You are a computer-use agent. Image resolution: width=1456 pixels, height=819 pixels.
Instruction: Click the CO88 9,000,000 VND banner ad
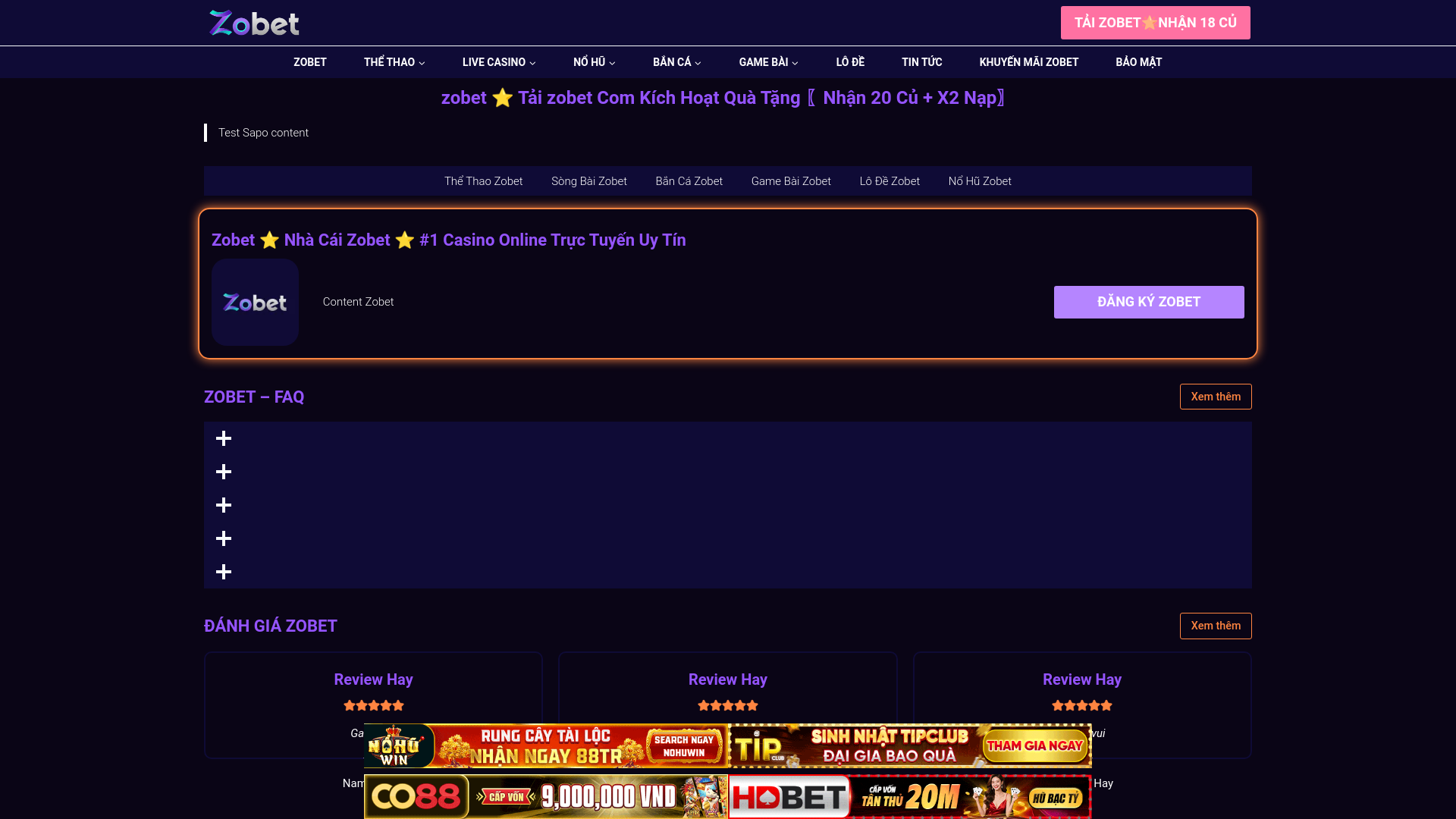(x=546, y=796)
